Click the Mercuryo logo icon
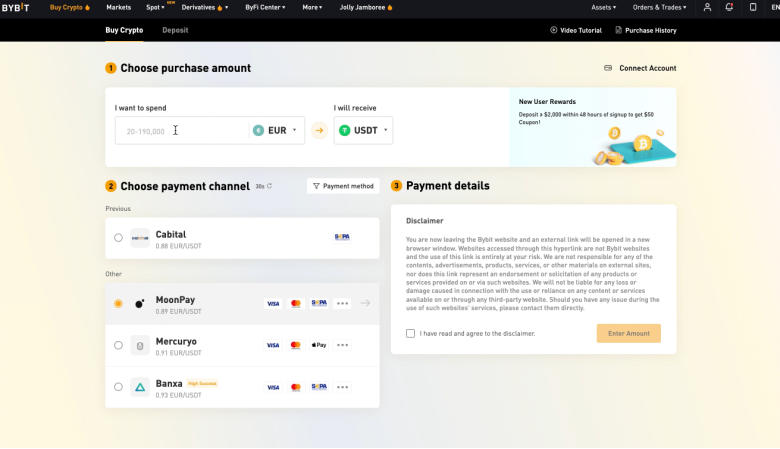 (140, 345)
